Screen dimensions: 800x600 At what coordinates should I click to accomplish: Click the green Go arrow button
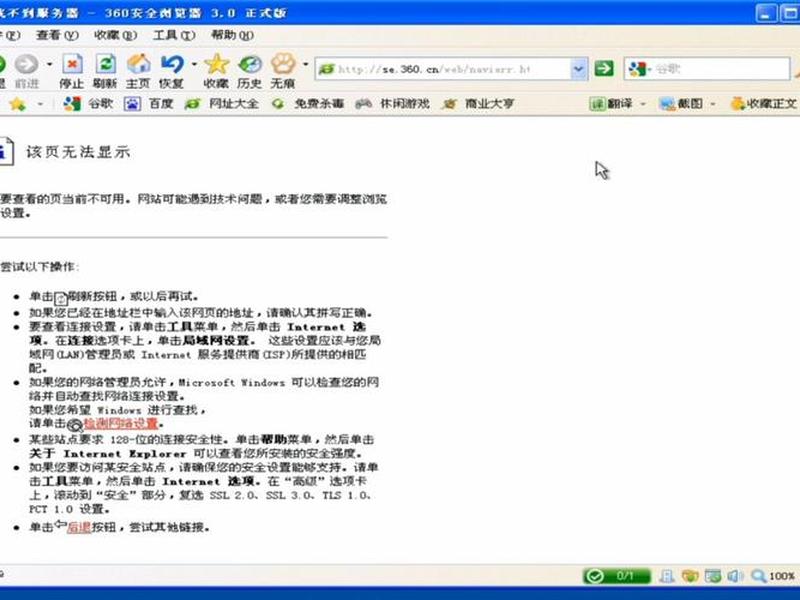pyautogui.click(x=604, y=68)
